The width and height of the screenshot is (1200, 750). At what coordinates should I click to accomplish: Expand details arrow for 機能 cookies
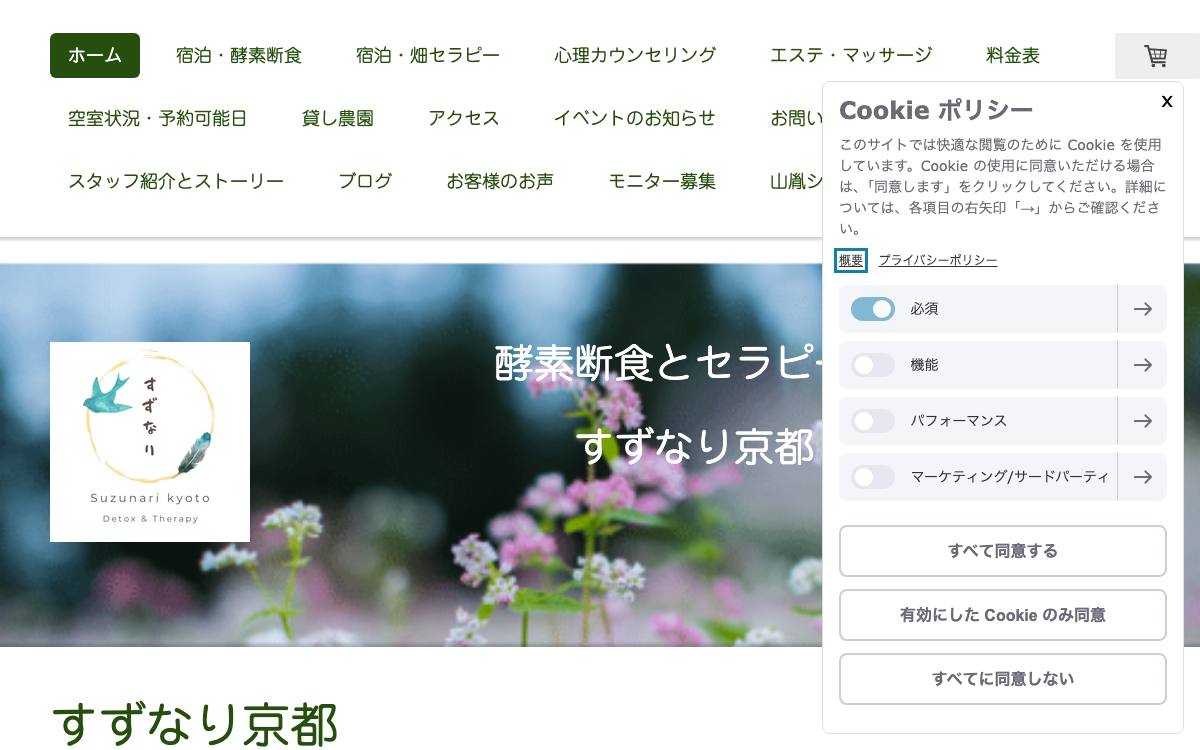click(x=1142, y=365)
